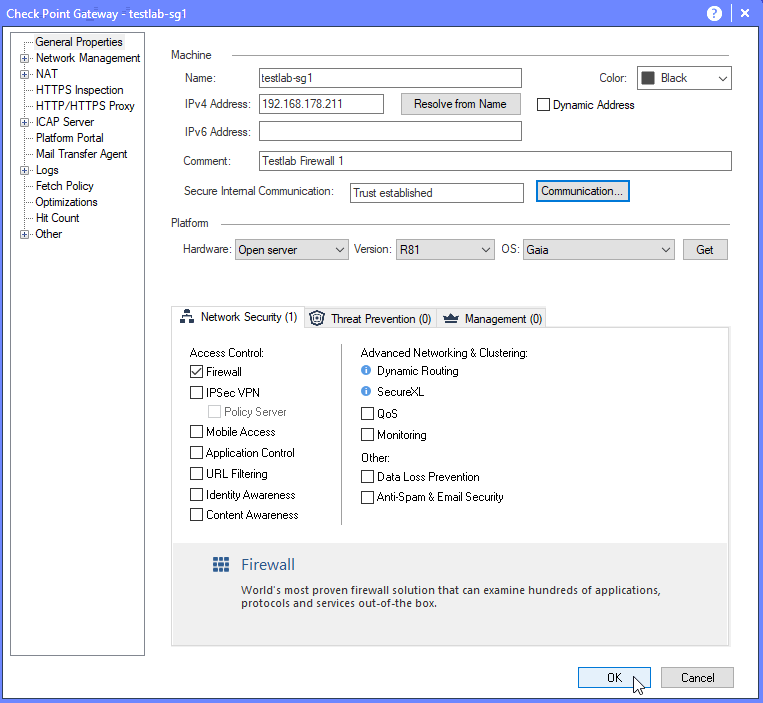
Task: Select Platform Portal in the tree
Action: click(x=69, y=138)
